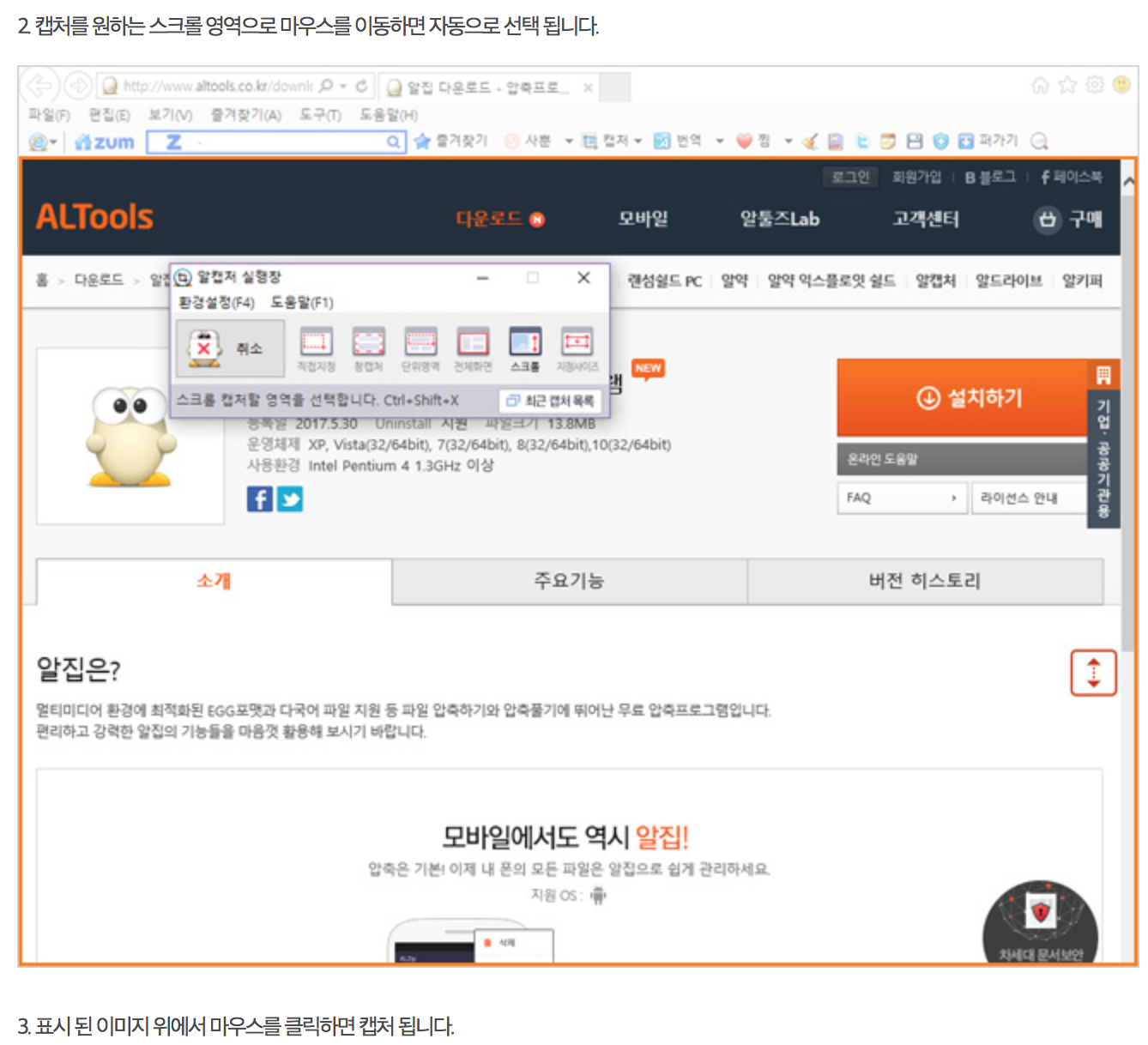1148x1045 pixels.
Task: Click the orange scroll up-down arrow icon
Action: click(1093, 673)
